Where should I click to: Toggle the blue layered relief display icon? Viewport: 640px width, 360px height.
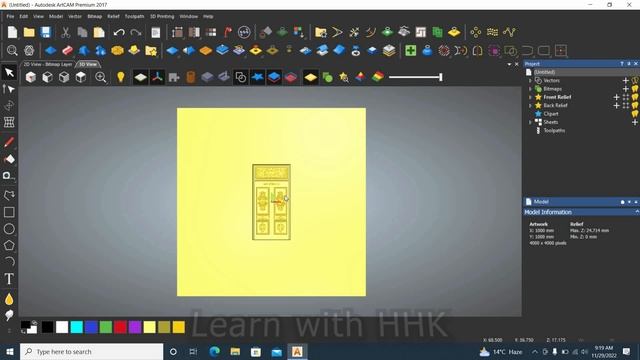pos(274,77)
